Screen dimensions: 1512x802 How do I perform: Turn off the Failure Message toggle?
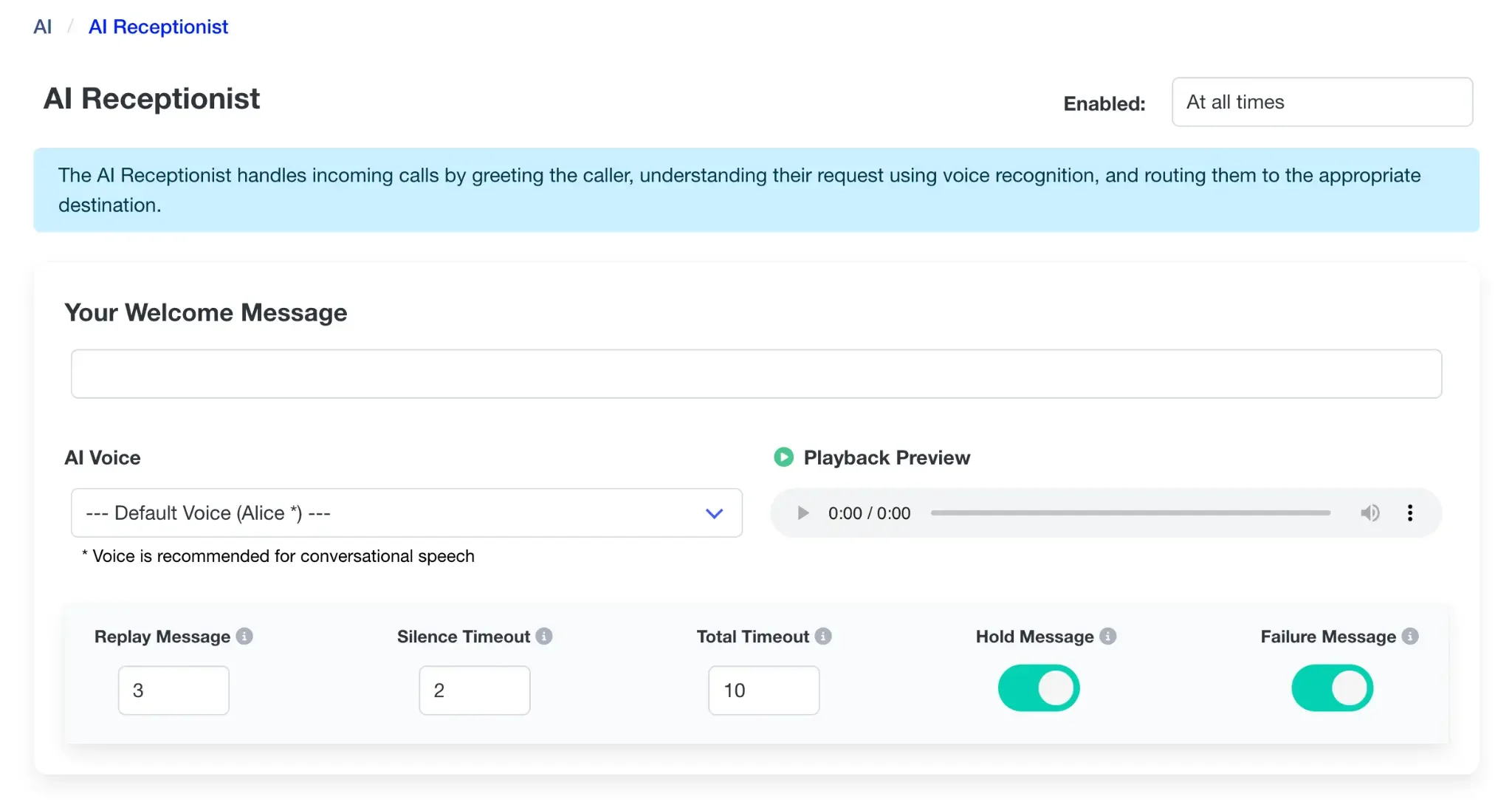1332,688
